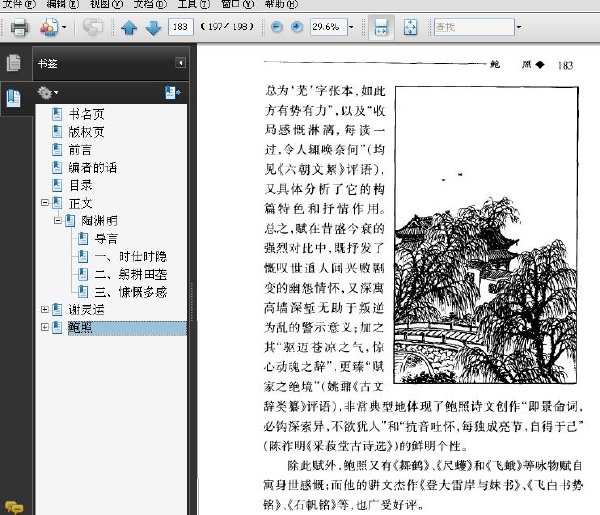Viewport: 600px width, 515px height.
Task: Open the Tools menu (工具)
Action: 194,4
